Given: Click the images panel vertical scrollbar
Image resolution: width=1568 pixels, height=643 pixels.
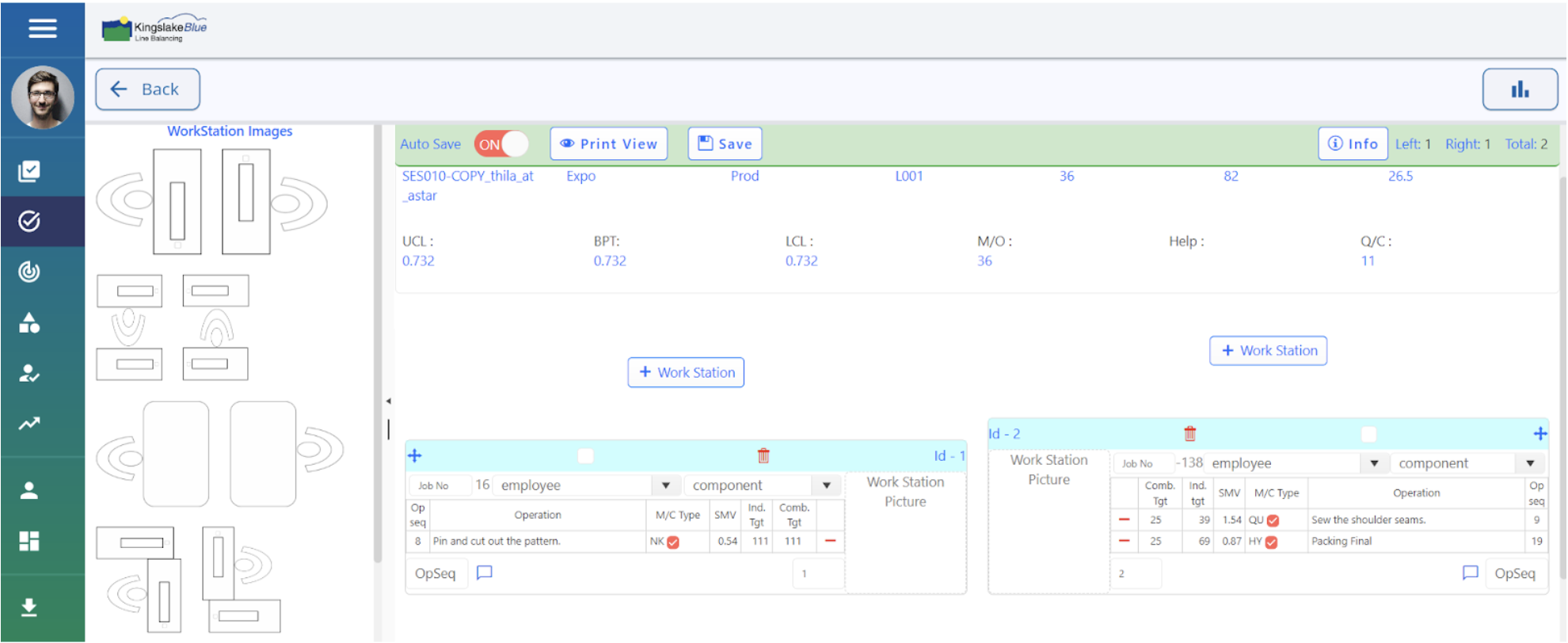Looking at the screenshot, I should (378, 344).
